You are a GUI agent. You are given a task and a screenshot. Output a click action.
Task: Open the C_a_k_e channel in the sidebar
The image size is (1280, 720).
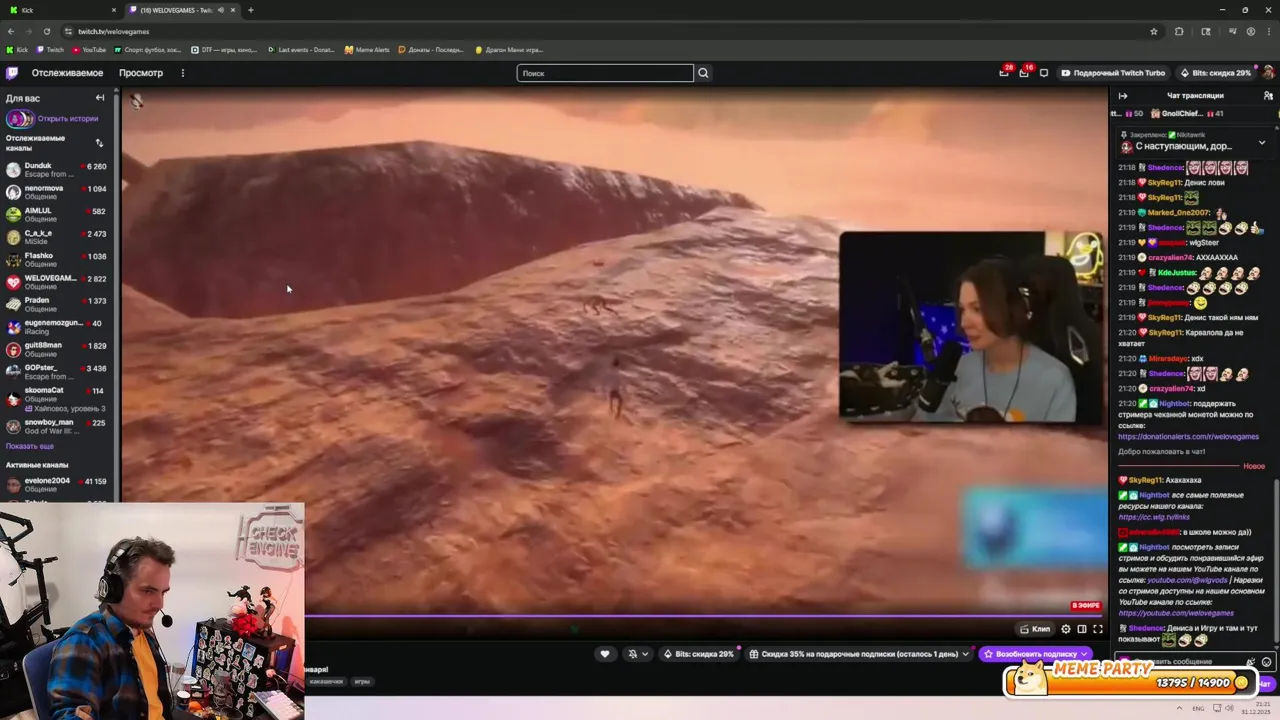(58, 237)
